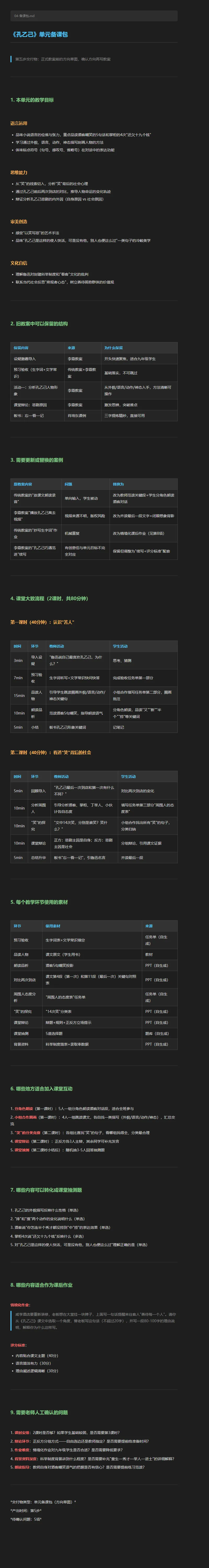The width and height of the screenshot is (209, 1568).
Task: Click the heading 6. 哪些地方适合加入课堂互动
Action: click(x=41, y=1088)
